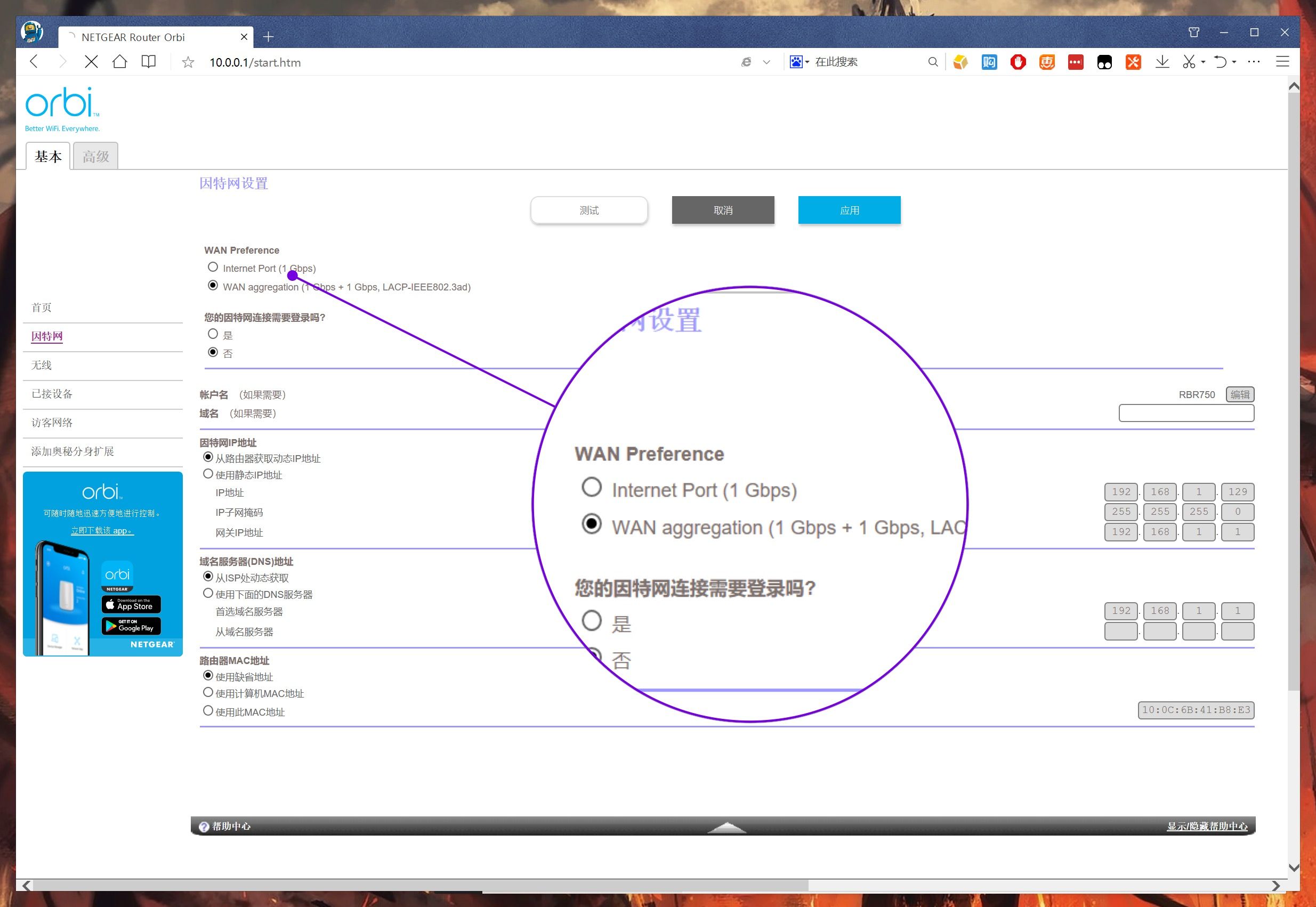Switch to the 基本 tab
Image resolution: width=1316 pixels, height=907 pixels.
pyautogui.click(x=49, y=156)
